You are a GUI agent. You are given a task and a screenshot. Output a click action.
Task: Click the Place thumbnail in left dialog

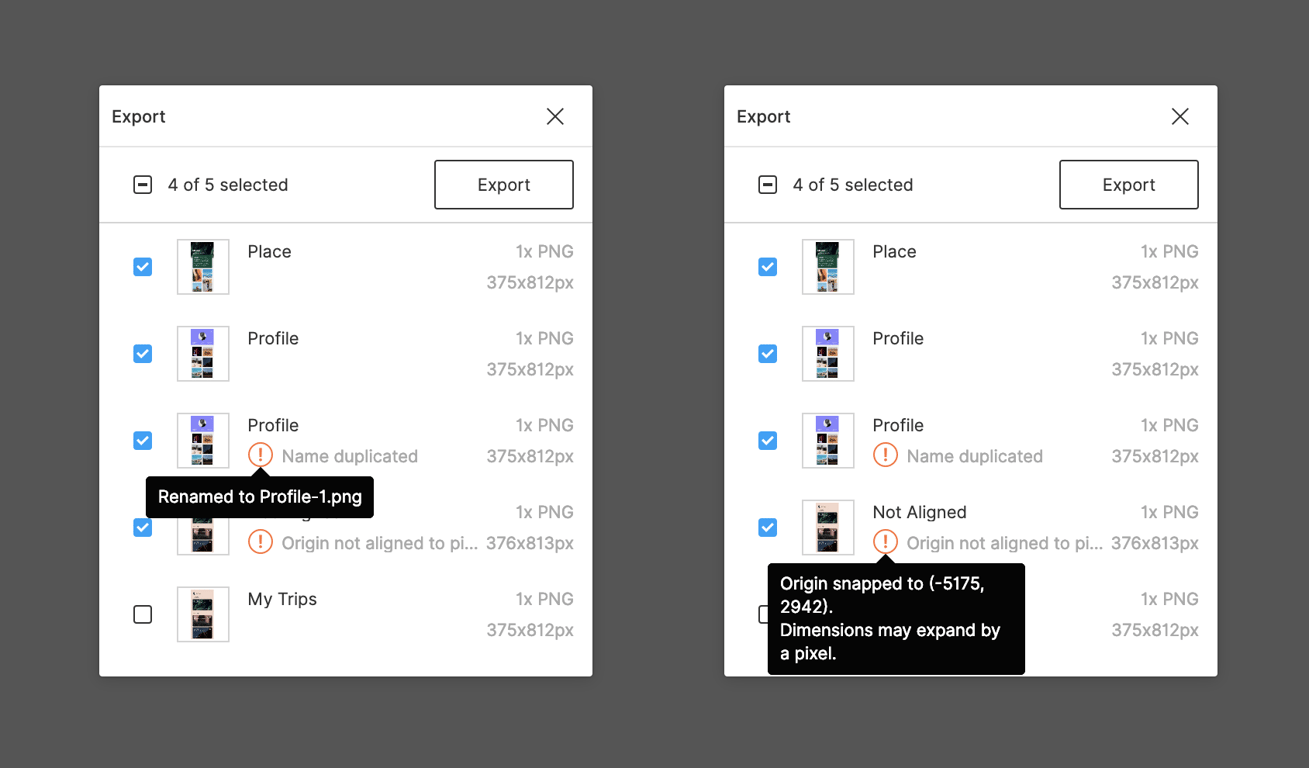click(203, 267)
